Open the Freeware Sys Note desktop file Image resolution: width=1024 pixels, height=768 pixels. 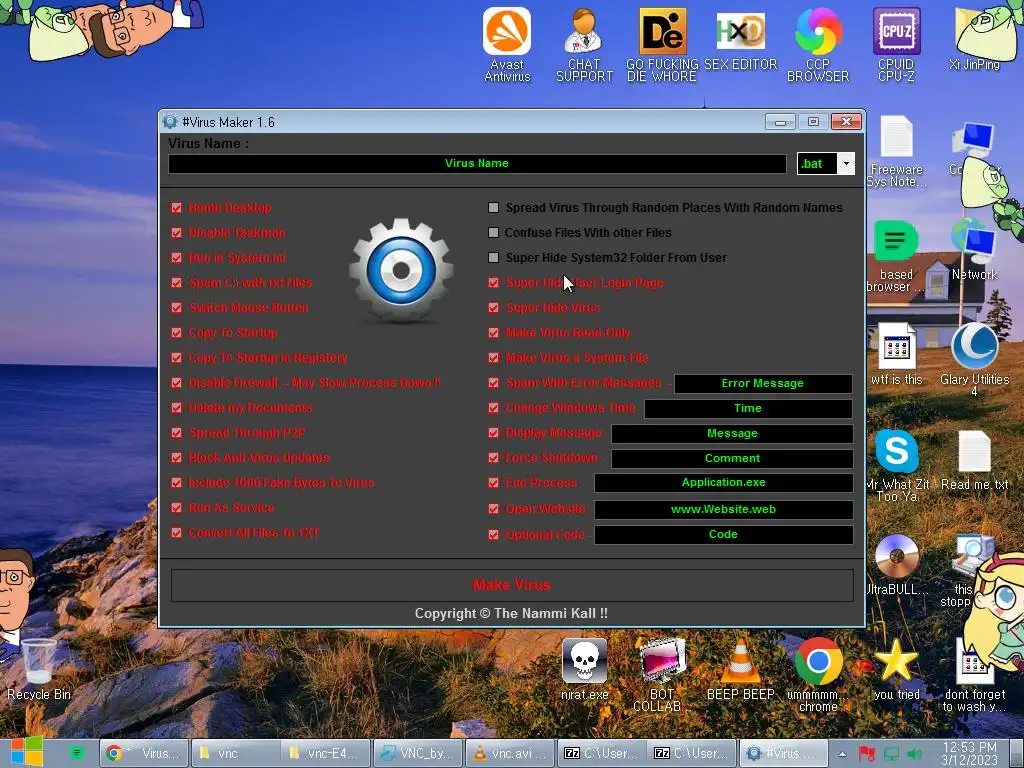pyautogui.click(x=896, y=152)
